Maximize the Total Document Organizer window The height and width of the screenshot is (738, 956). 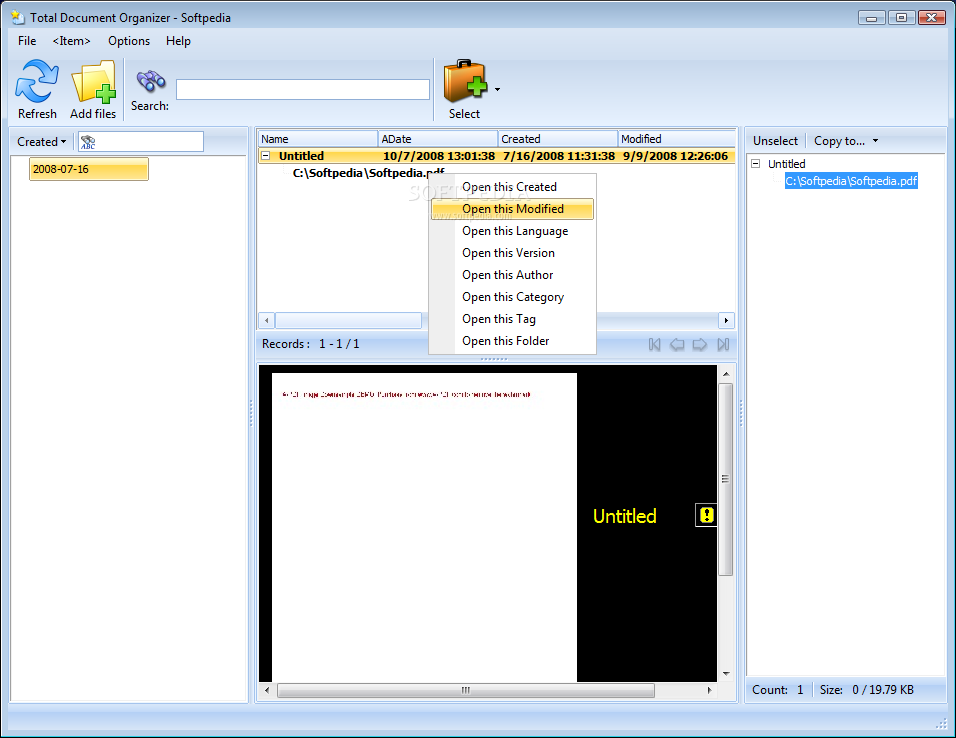pyautogui.click(x=901, y=18)
